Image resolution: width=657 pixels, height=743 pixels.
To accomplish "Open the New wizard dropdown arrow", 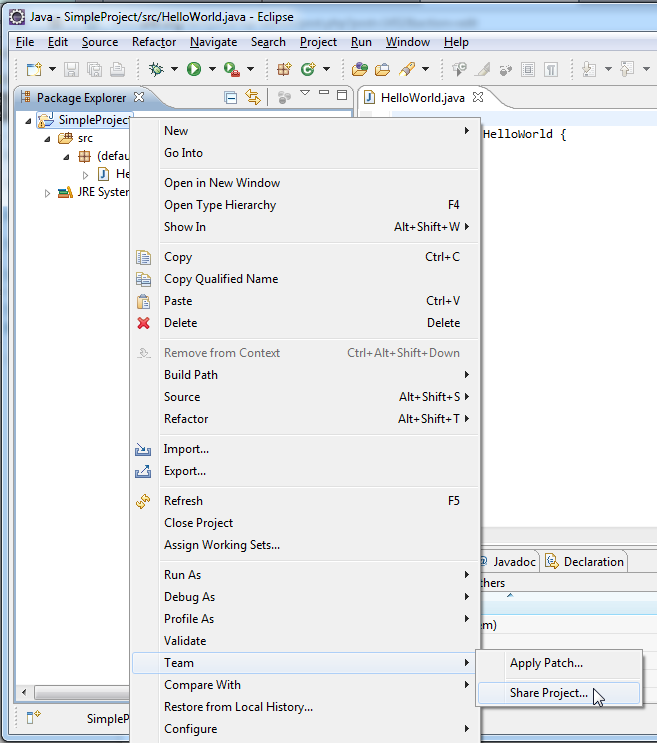I will tap(53, 70).
